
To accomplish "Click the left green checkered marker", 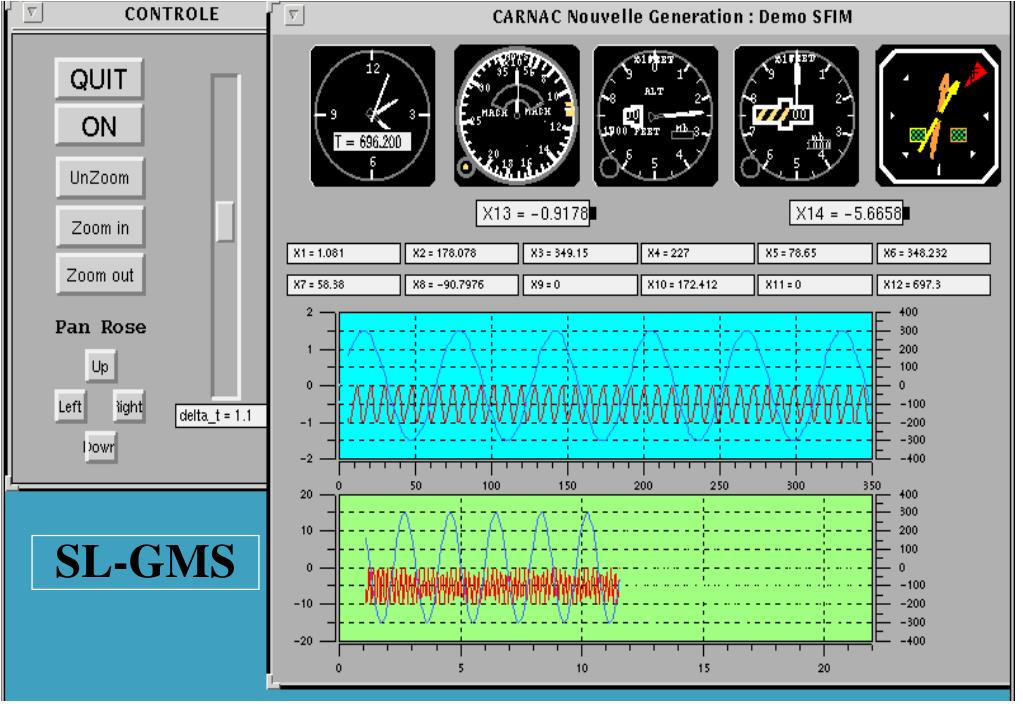I will point(918,135).
